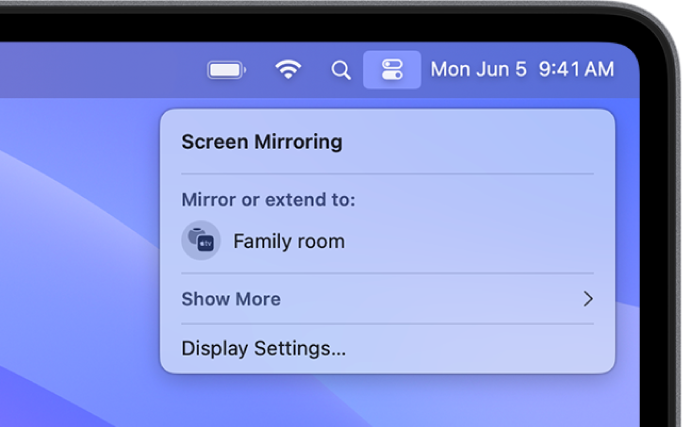
Task: Click the Mirror or extend to label
Action: point(268,200)
